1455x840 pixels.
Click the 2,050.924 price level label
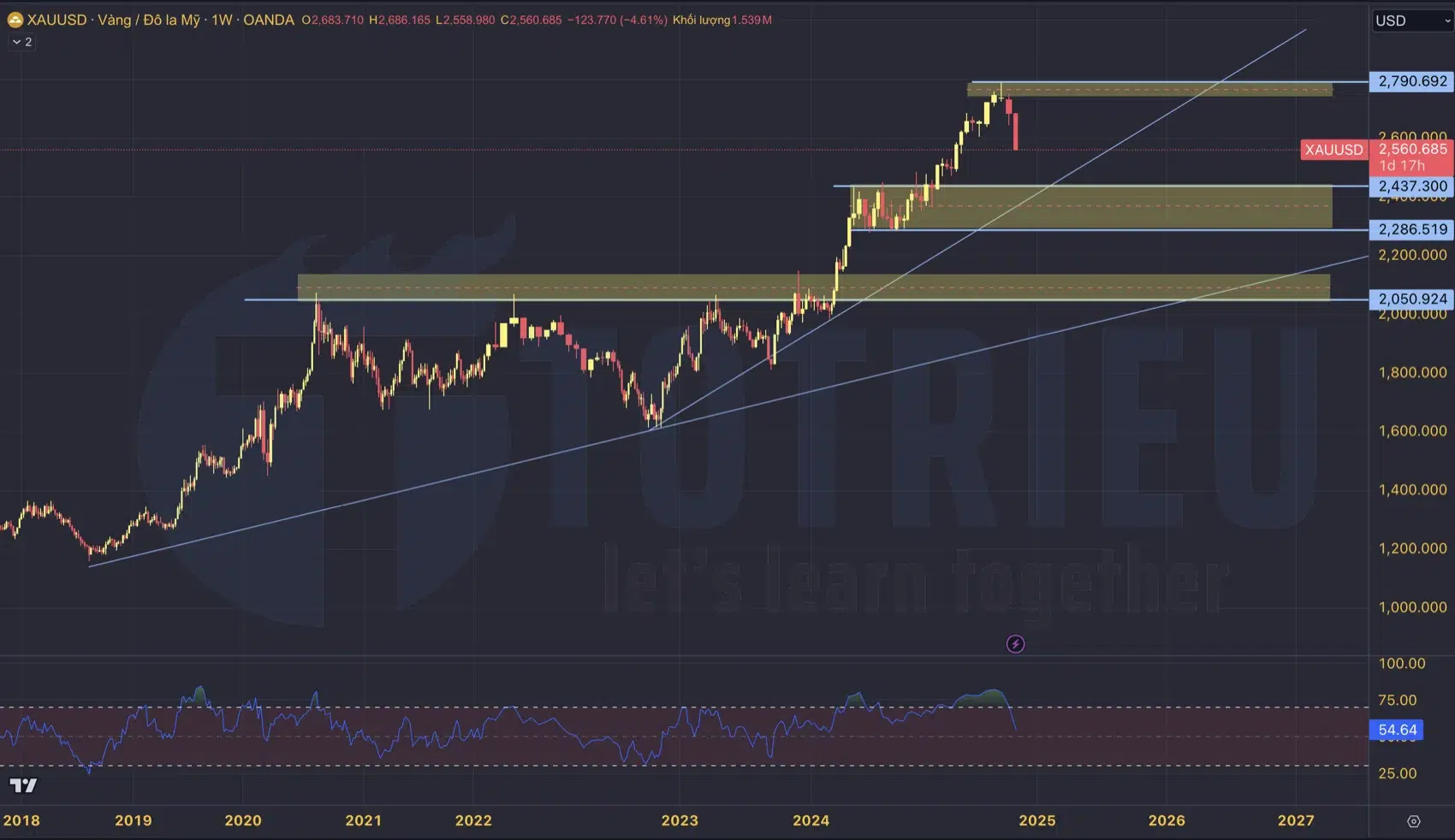pyautogui.click(x=1411, y=299)
